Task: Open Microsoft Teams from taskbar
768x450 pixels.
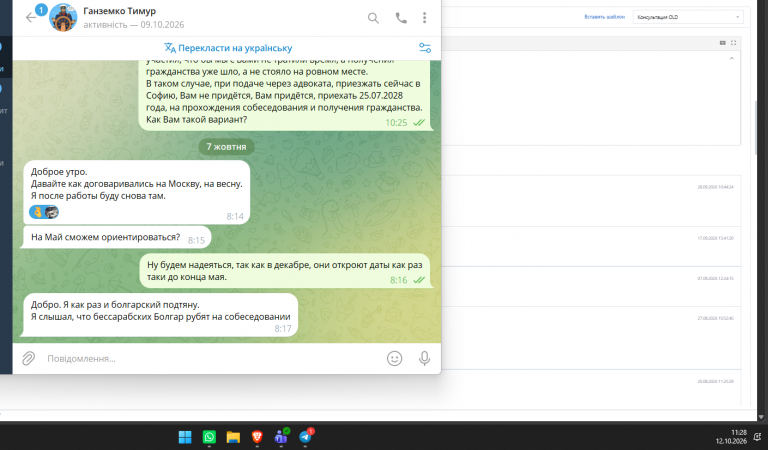Action: pos(281,437)
